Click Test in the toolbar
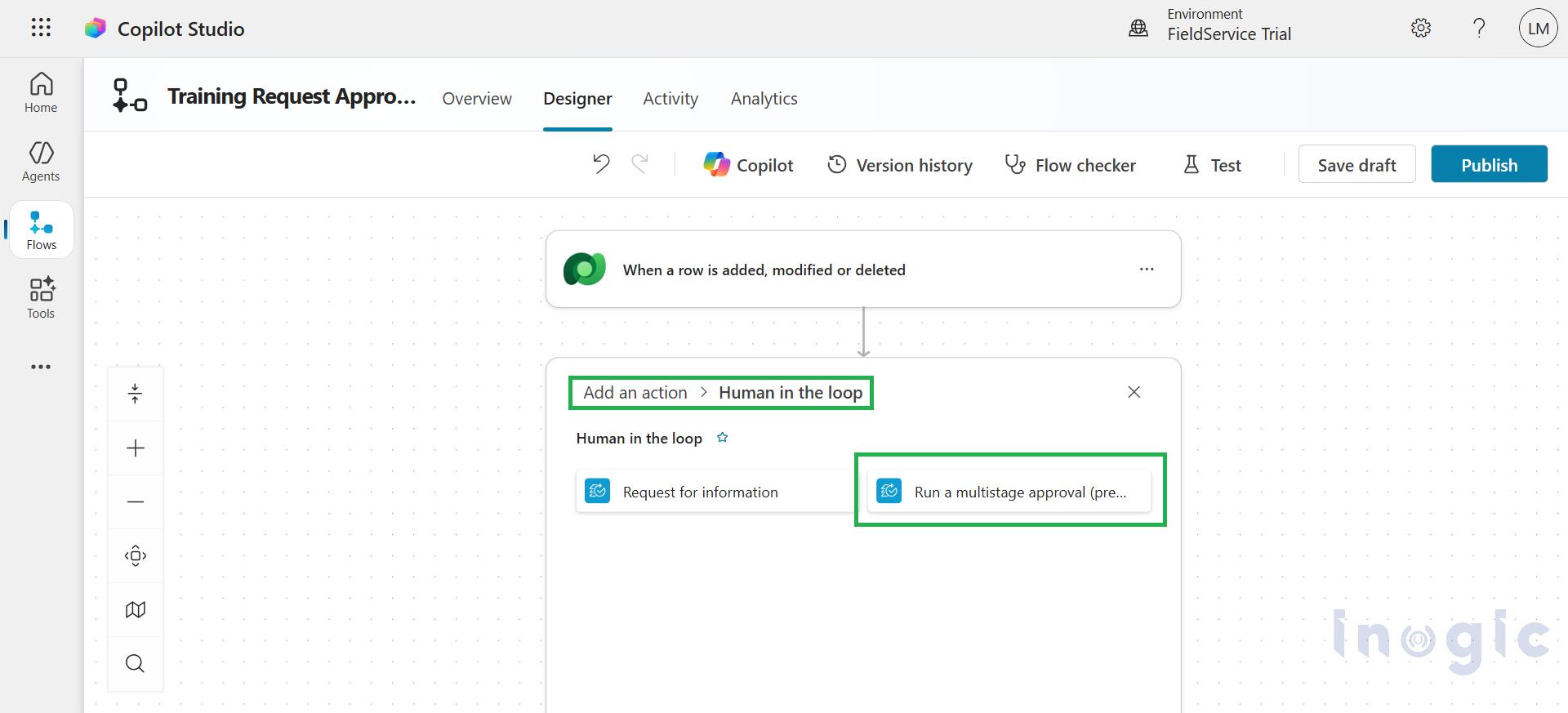The width and height of the screenshot is (1568, 713). (x=1212, y=165)
